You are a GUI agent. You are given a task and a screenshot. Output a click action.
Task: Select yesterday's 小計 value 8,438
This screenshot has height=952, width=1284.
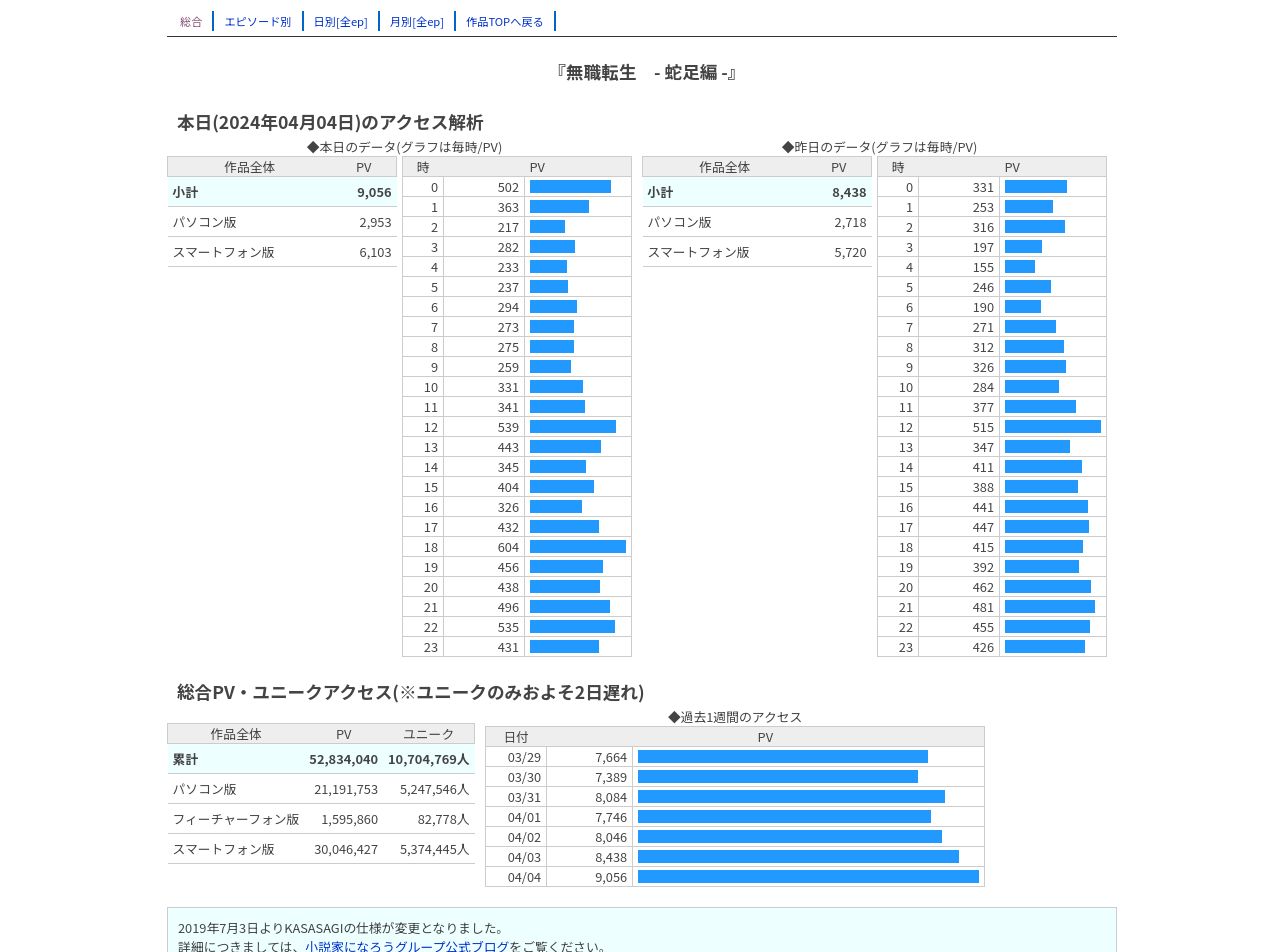849,192
